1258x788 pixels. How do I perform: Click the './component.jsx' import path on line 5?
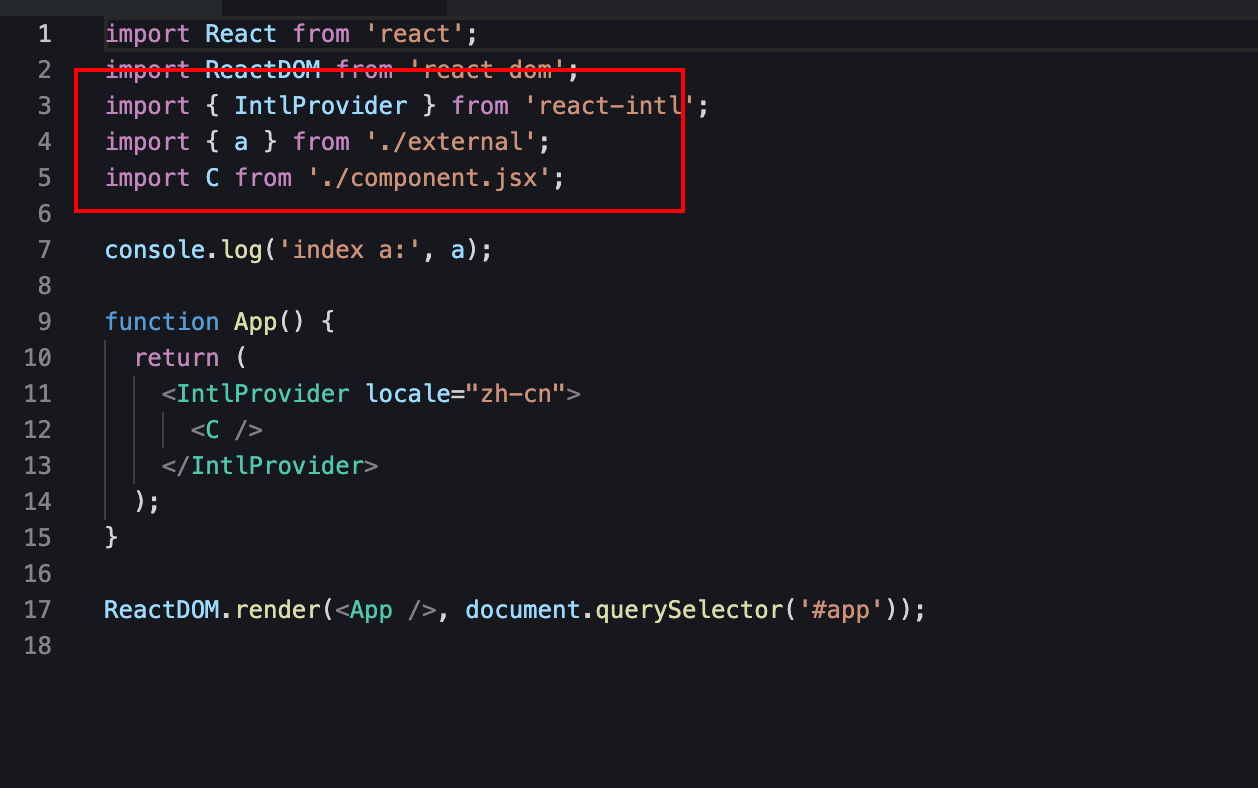(x=430, y=177)
